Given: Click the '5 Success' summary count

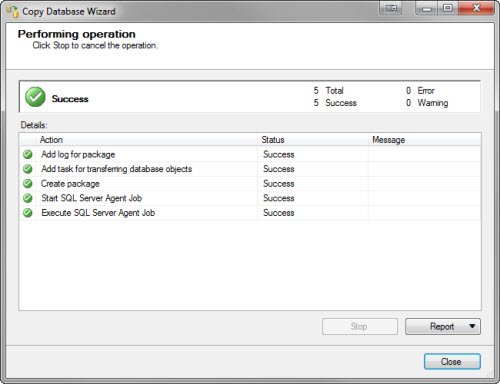Looking at the screenshot, I should tap(335, 103).
